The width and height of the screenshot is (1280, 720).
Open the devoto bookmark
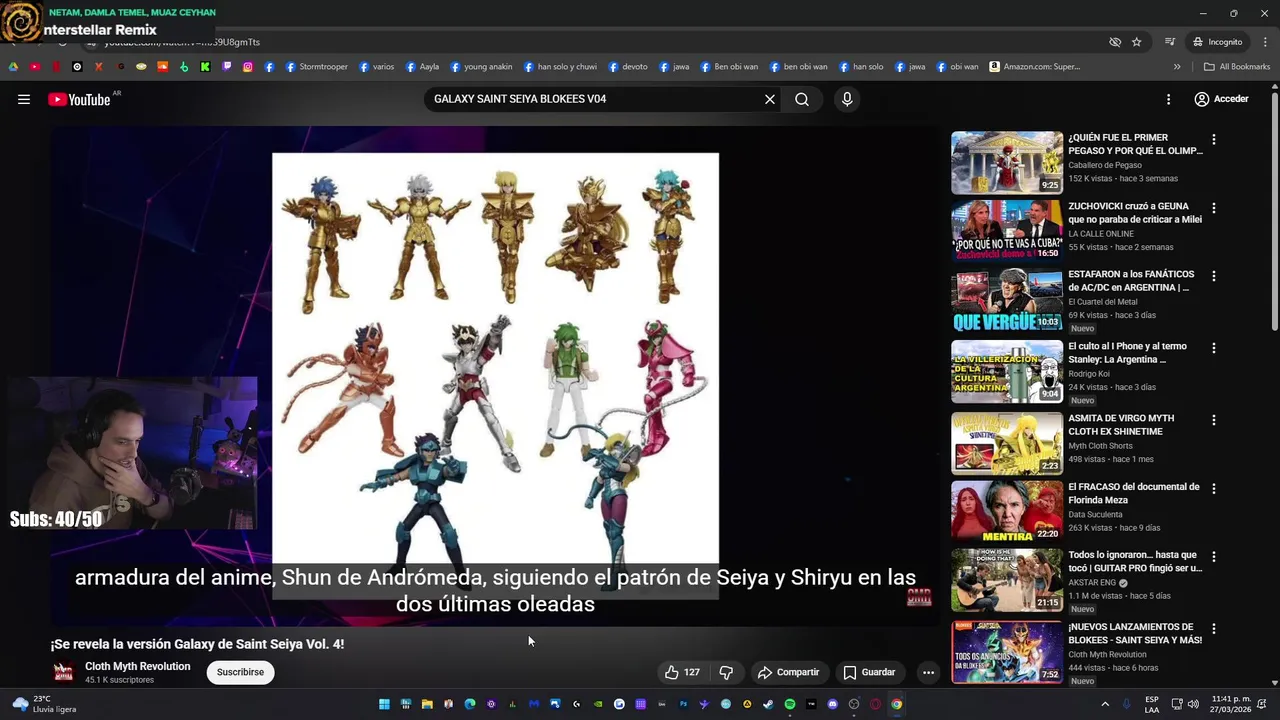[627, 67]
